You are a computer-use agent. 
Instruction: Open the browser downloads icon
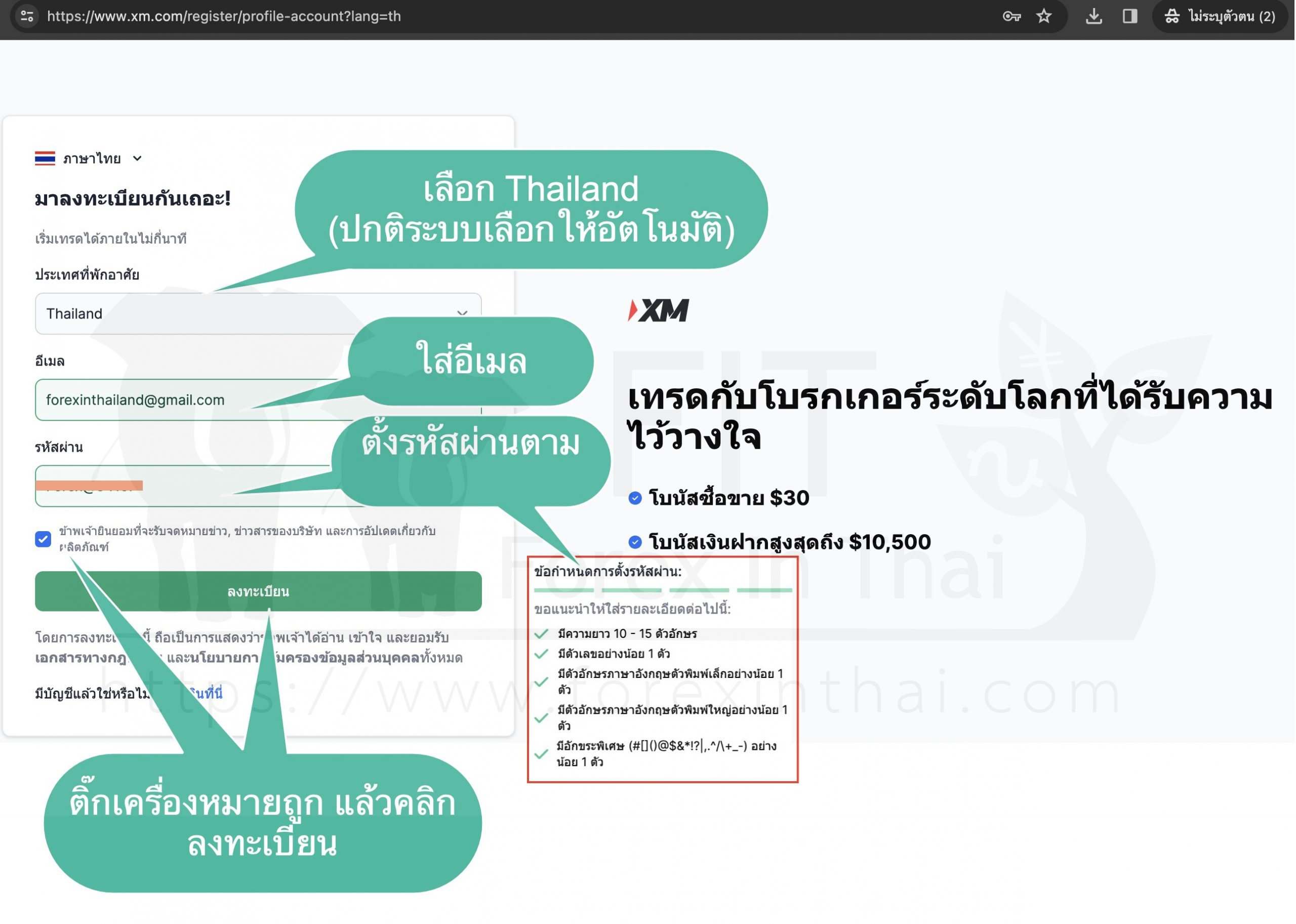click(1093, 16)
